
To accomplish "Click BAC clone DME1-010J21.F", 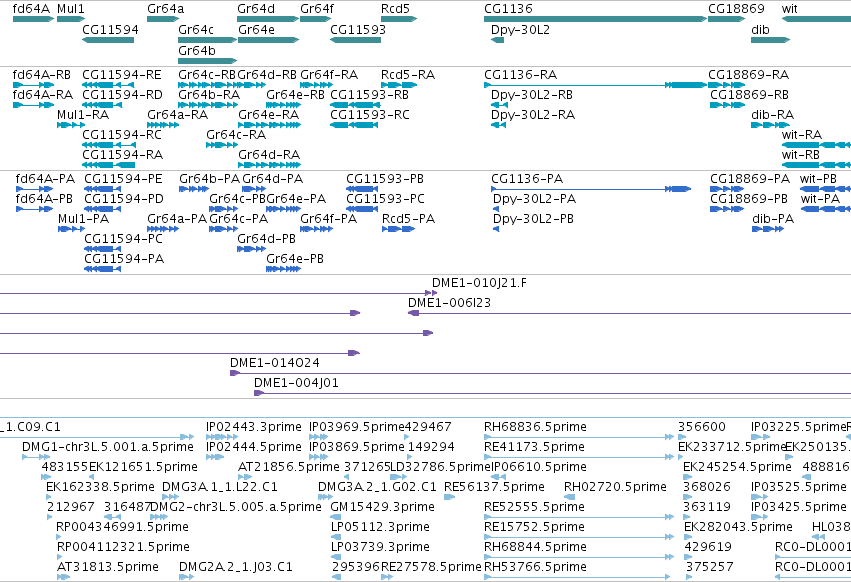I will coord(479,283).
